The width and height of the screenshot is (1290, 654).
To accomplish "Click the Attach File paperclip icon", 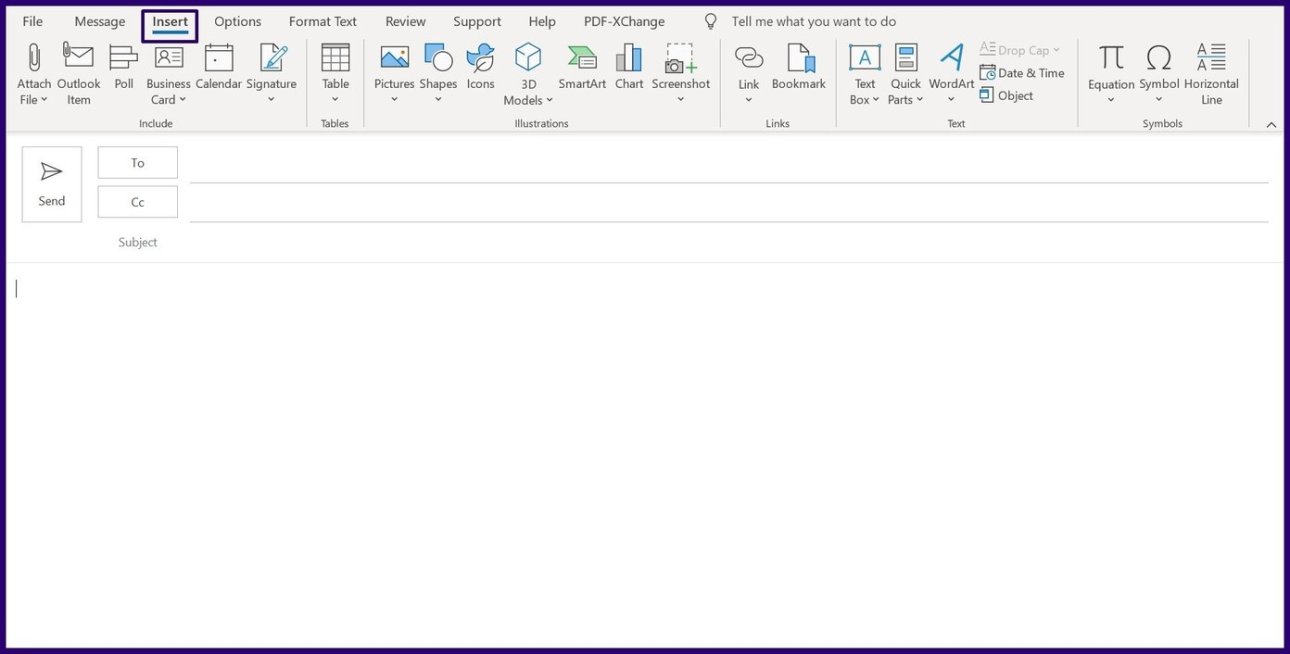I will [34, 58].
